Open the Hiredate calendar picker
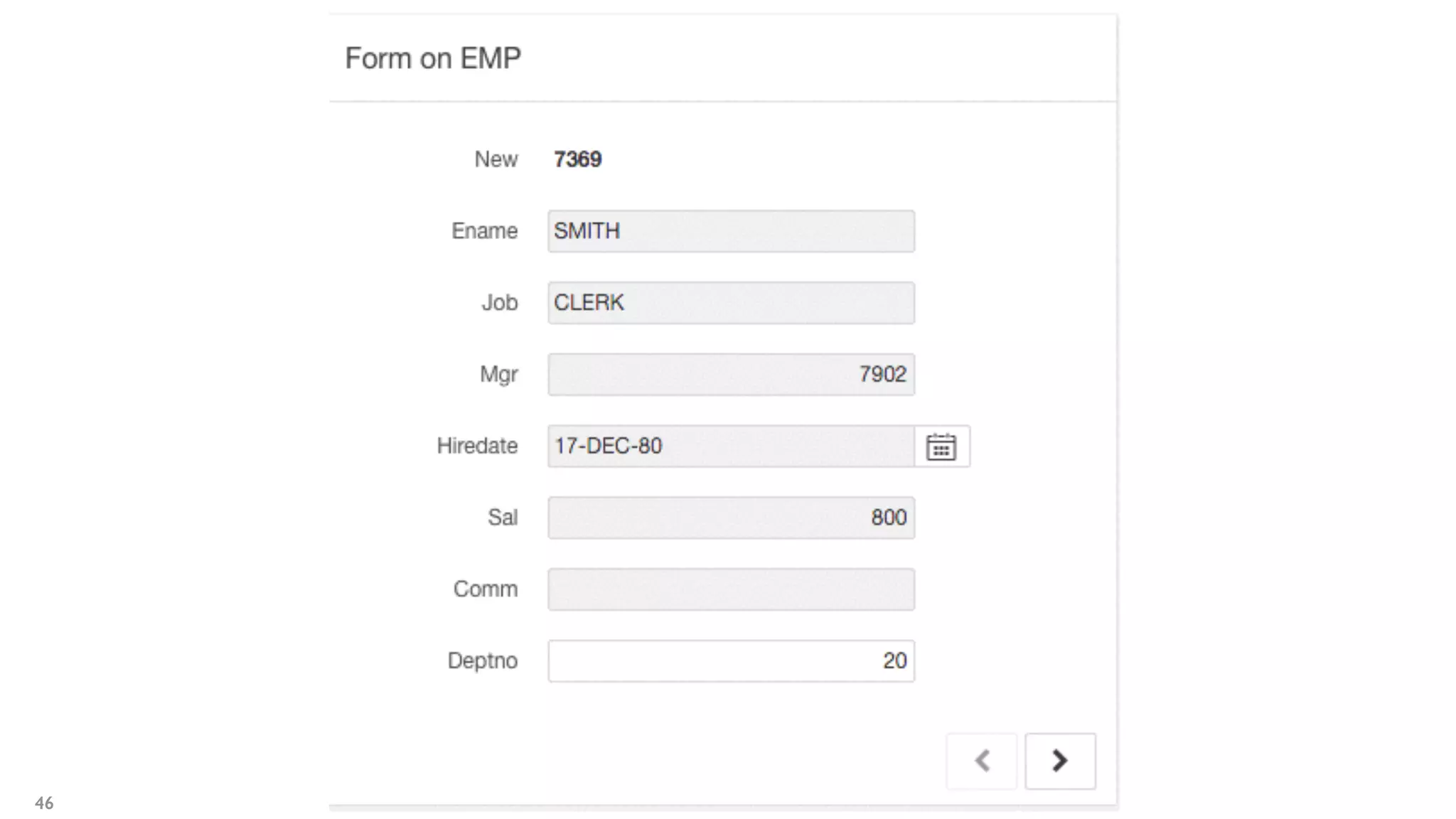Viewport: 1456px width, 819px height. click(941, 446)
